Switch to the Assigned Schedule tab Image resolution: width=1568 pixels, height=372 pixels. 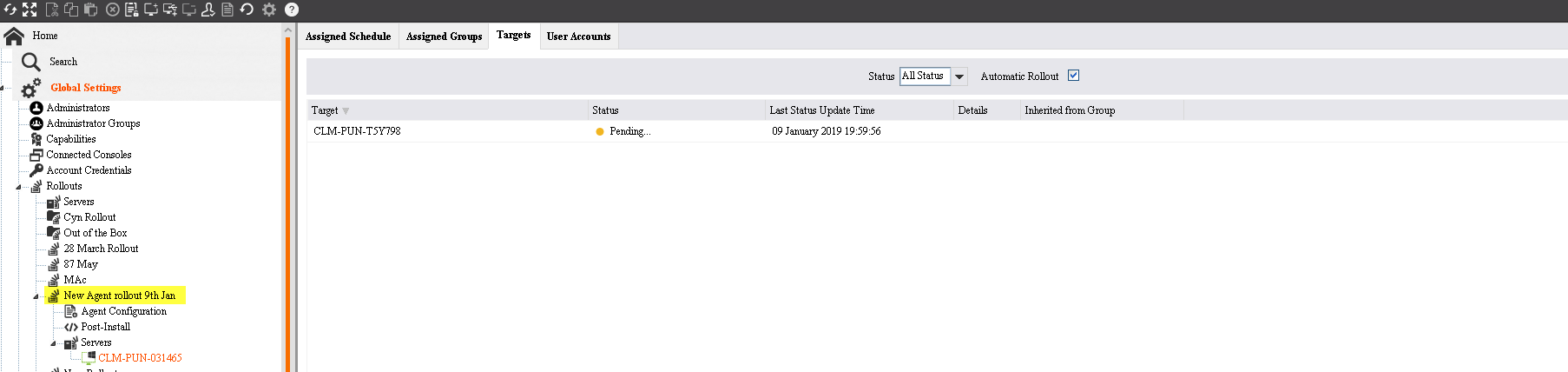coord(348,37)
